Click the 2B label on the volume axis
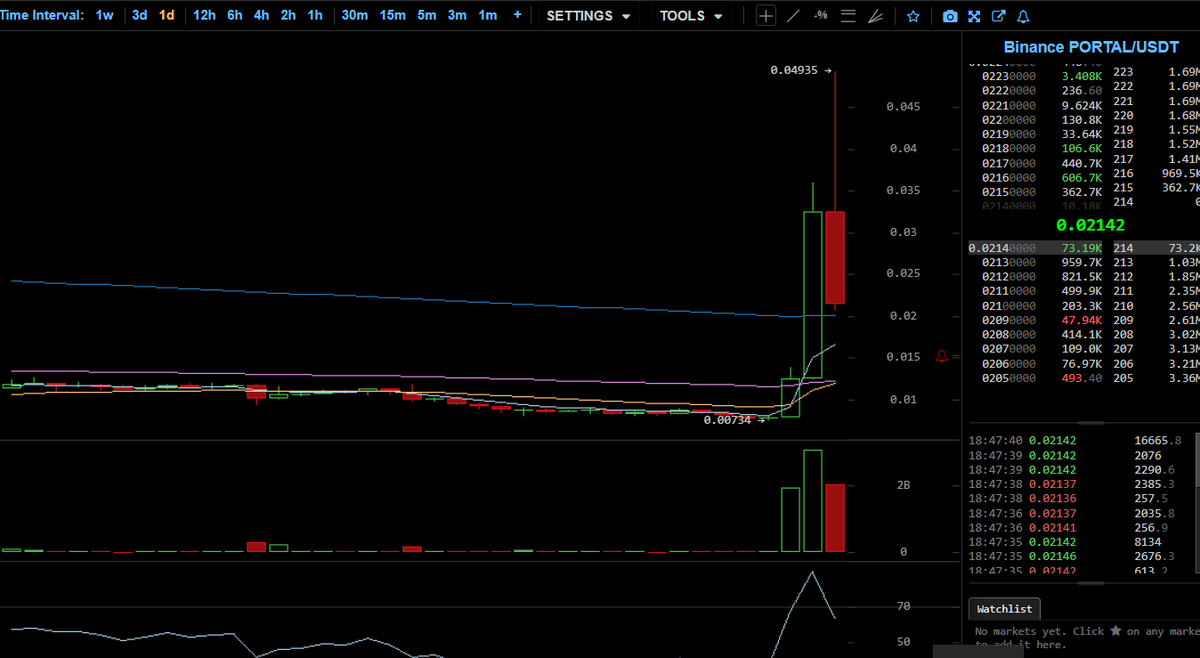The width and height of the screenshot is (1200, 658). 904,484
